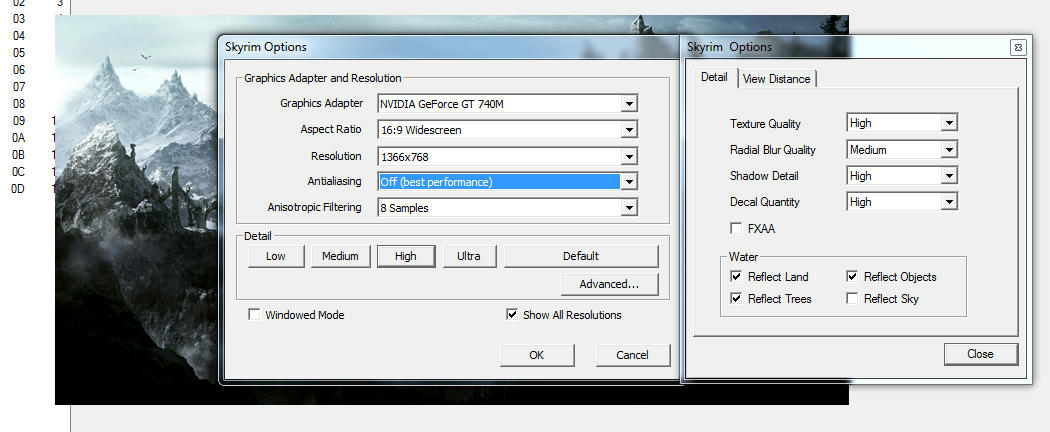Uncheck Show All Resolutions
This screenshot has width=1050, height=432.
[x=513, y=315]
